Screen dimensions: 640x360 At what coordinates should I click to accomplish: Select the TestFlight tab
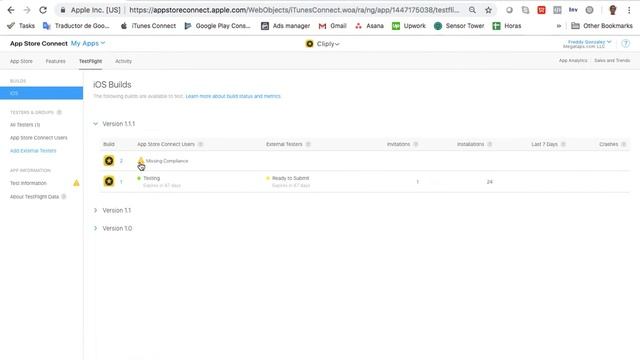coord(91,61)
